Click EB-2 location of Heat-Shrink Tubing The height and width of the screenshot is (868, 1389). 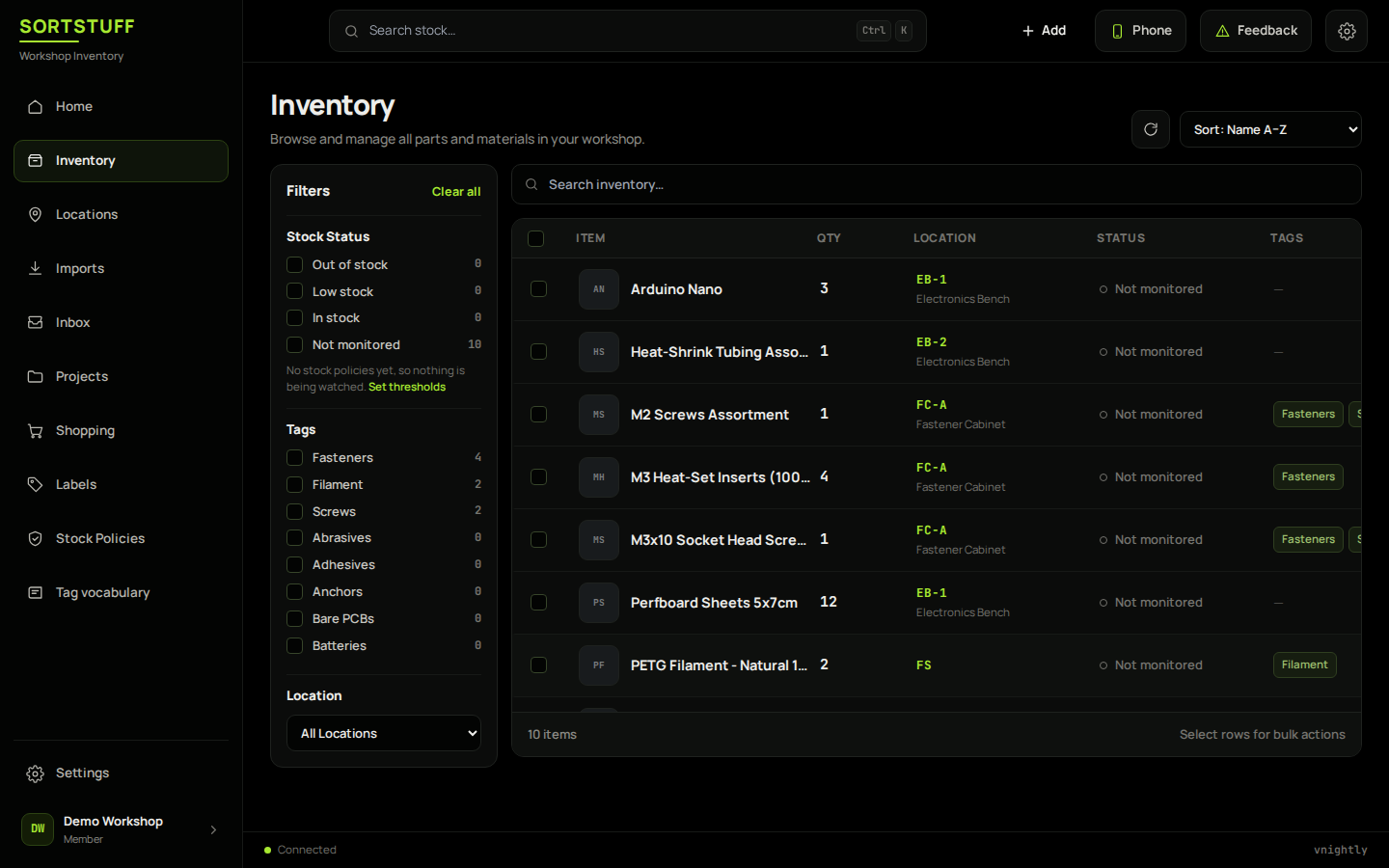932,342
